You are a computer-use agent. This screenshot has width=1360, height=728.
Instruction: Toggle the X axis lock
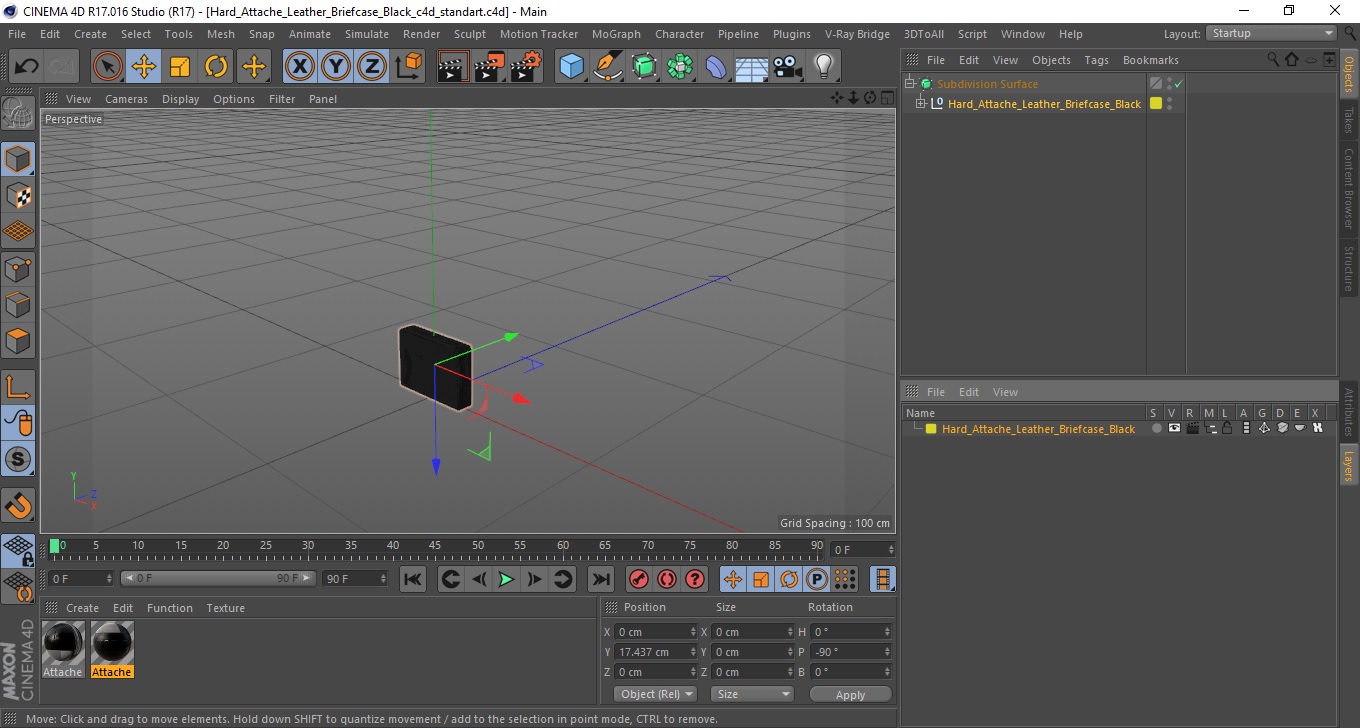[x=299, y=67]
